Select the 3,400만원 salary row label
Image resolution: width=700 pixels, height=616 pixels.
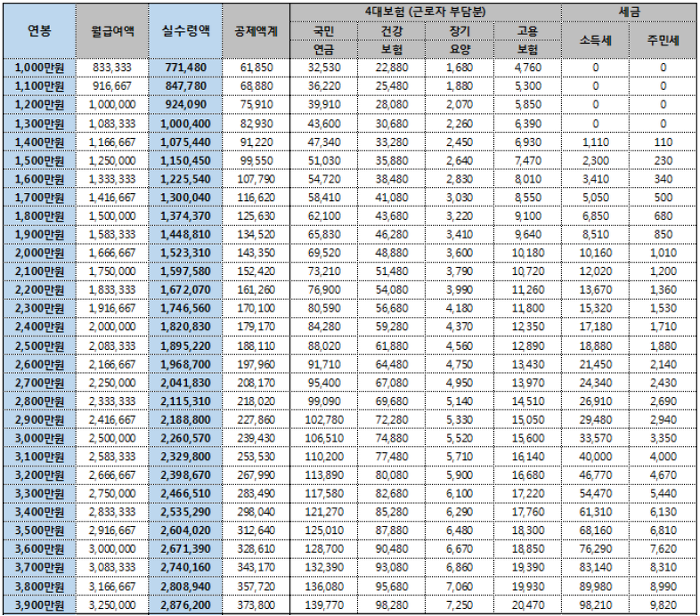pos(40,512)
